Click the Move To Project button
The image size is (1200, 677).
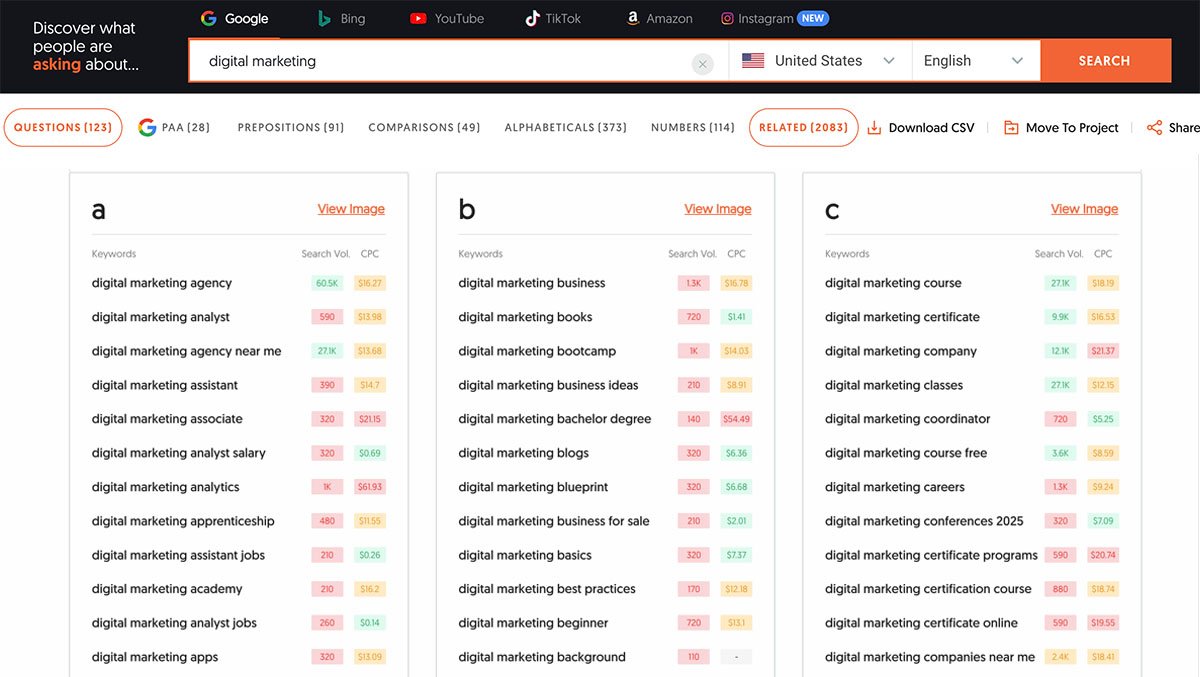point(1061,128)
